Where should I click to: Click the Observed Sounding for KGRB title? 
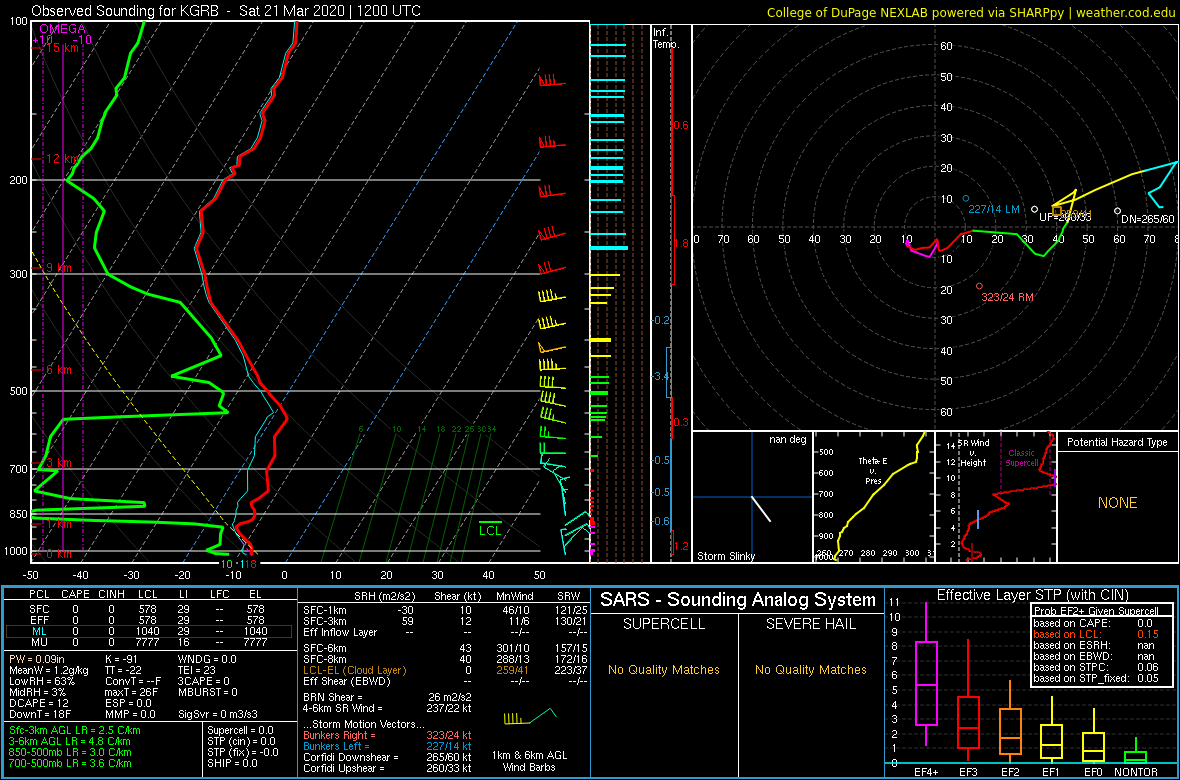[x=227, y=11]
